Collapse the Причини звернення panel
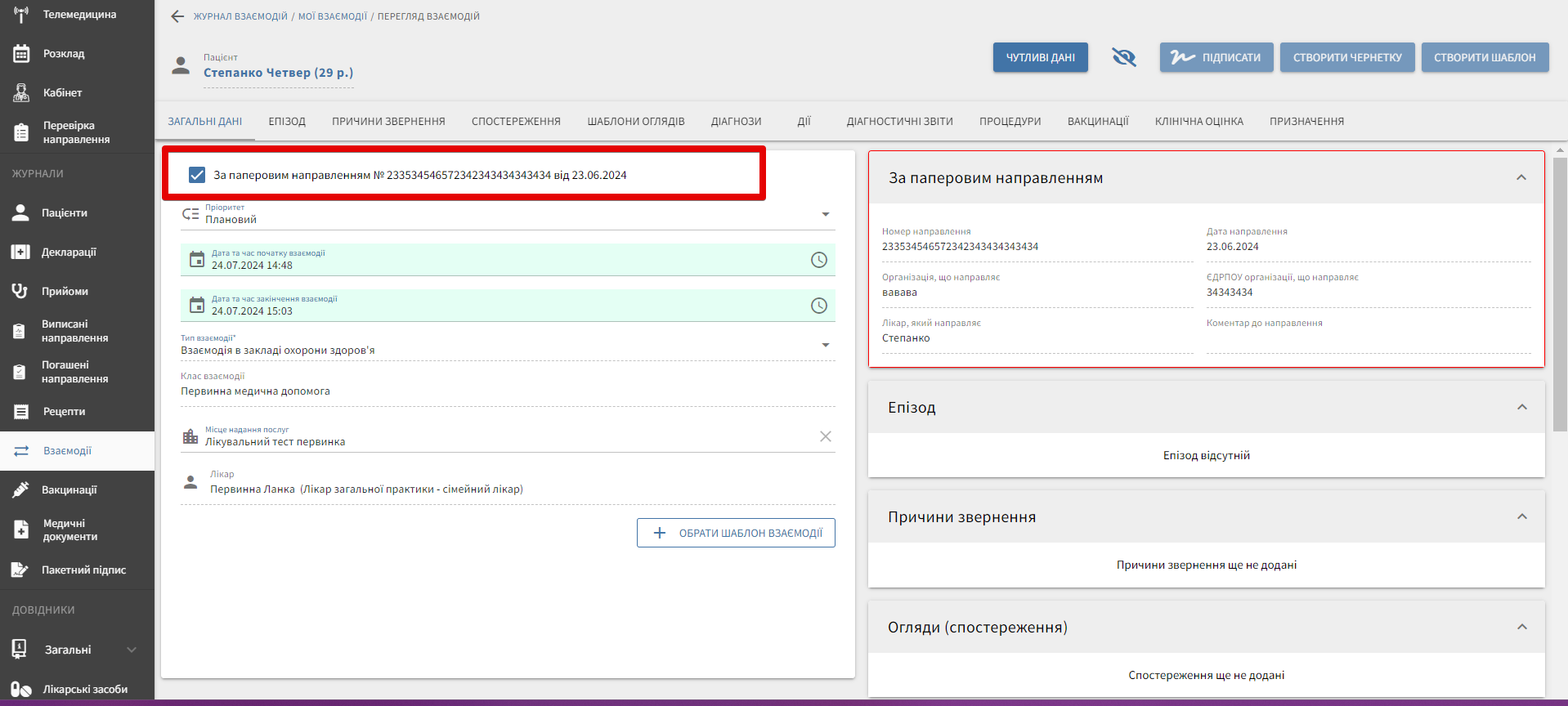This screenshot has height=706, width=1568. (1521, 516)
